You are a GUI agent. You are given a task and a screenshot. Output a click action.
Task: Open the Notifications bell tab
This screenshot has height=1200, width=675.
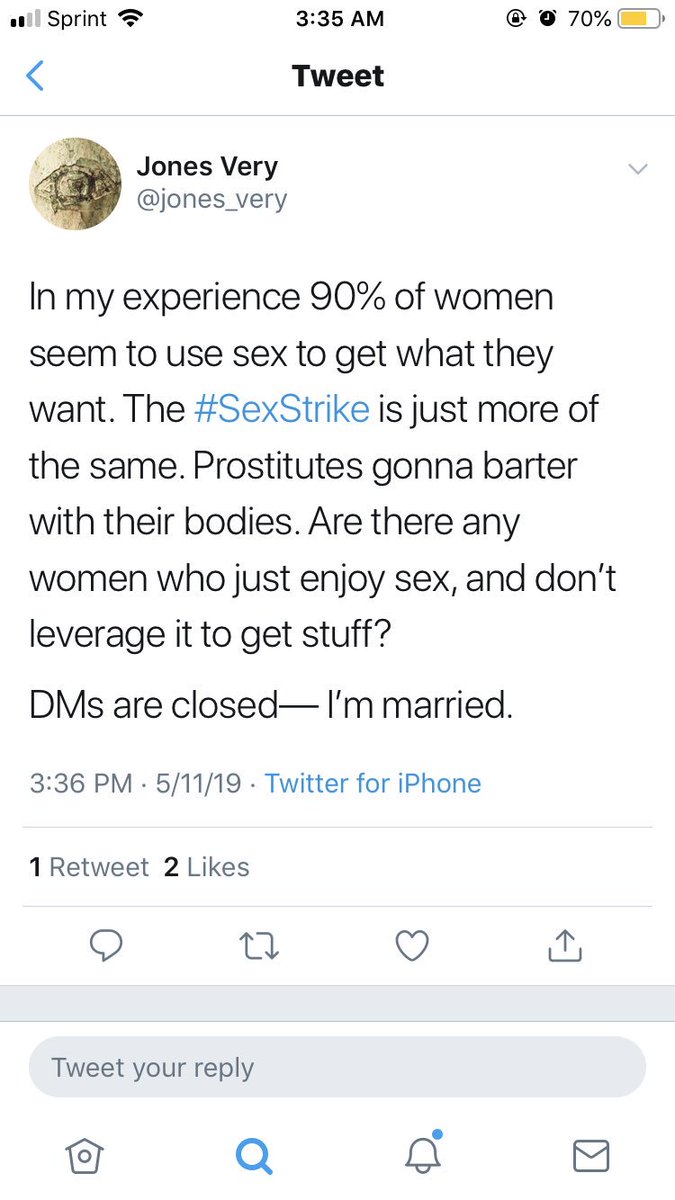click(422, 1154)
